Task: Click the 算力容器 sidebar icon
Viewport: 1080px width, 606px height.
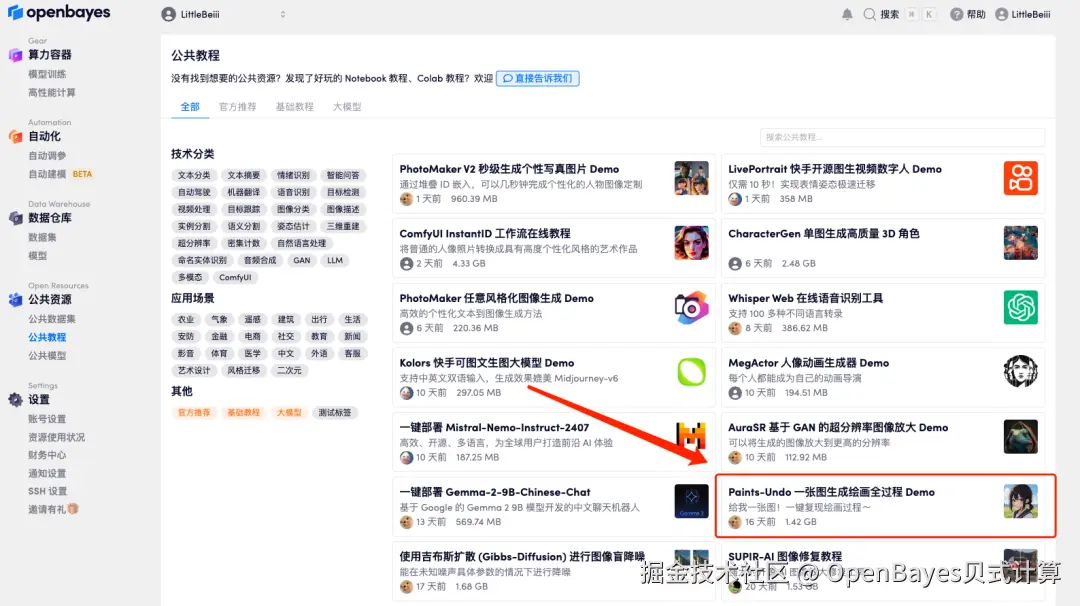Action: pos(15,55)
